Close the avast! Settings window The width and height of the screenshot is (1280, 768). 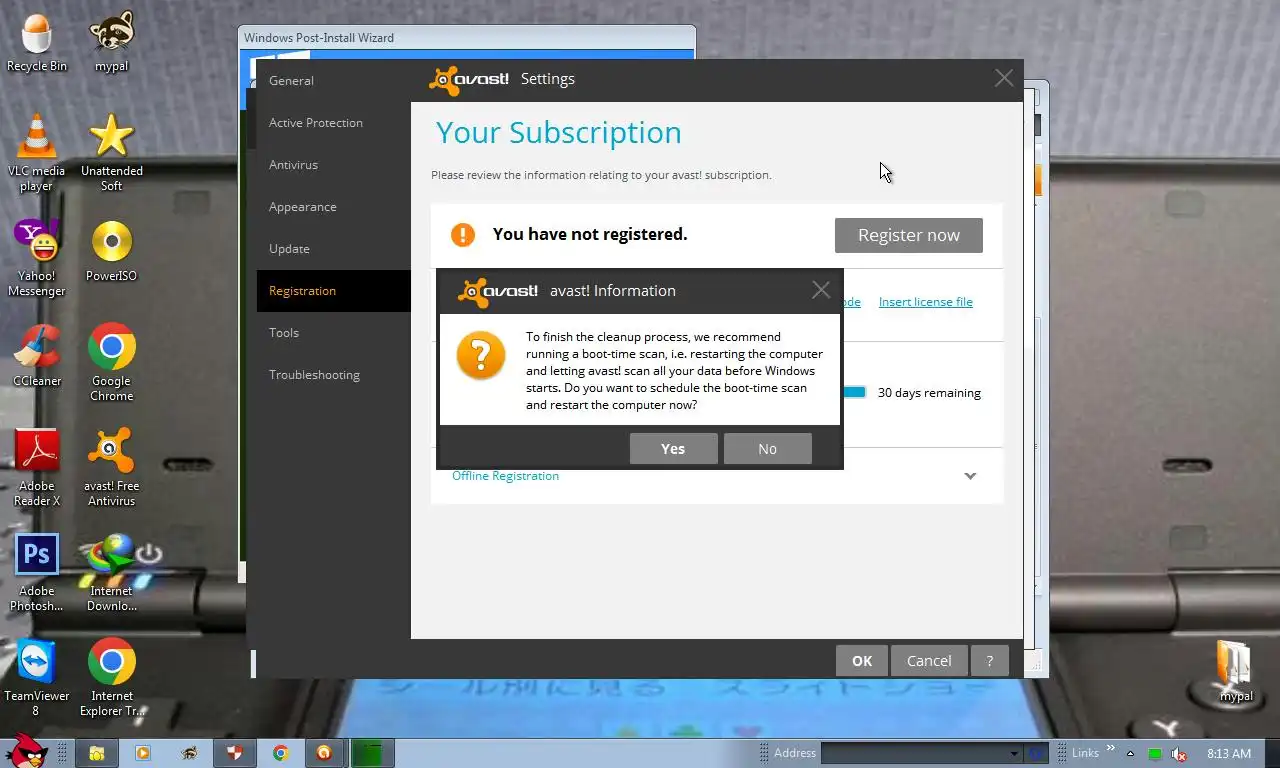point(1004,78)
